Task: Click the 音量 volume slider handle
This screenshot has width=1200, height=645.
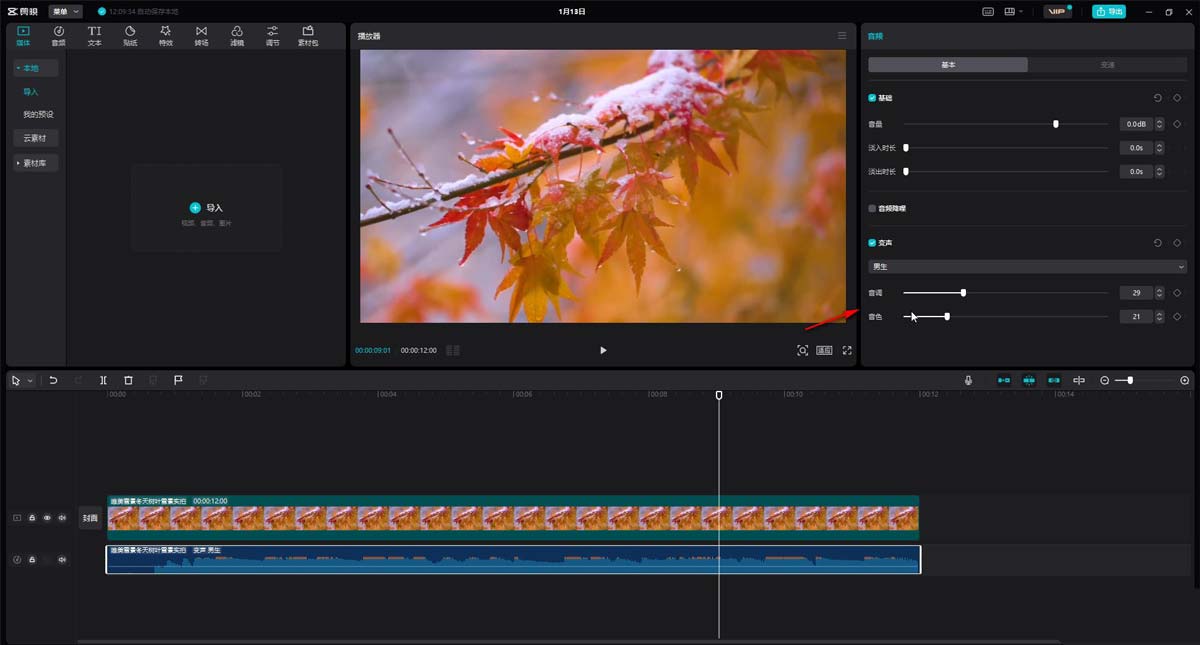Action: [x=1055, y=124]
